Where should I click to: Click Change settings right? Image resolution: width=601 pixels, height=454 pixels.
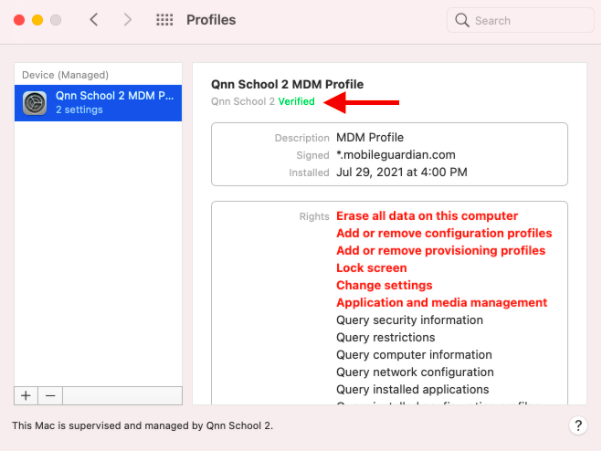point(384,285)
